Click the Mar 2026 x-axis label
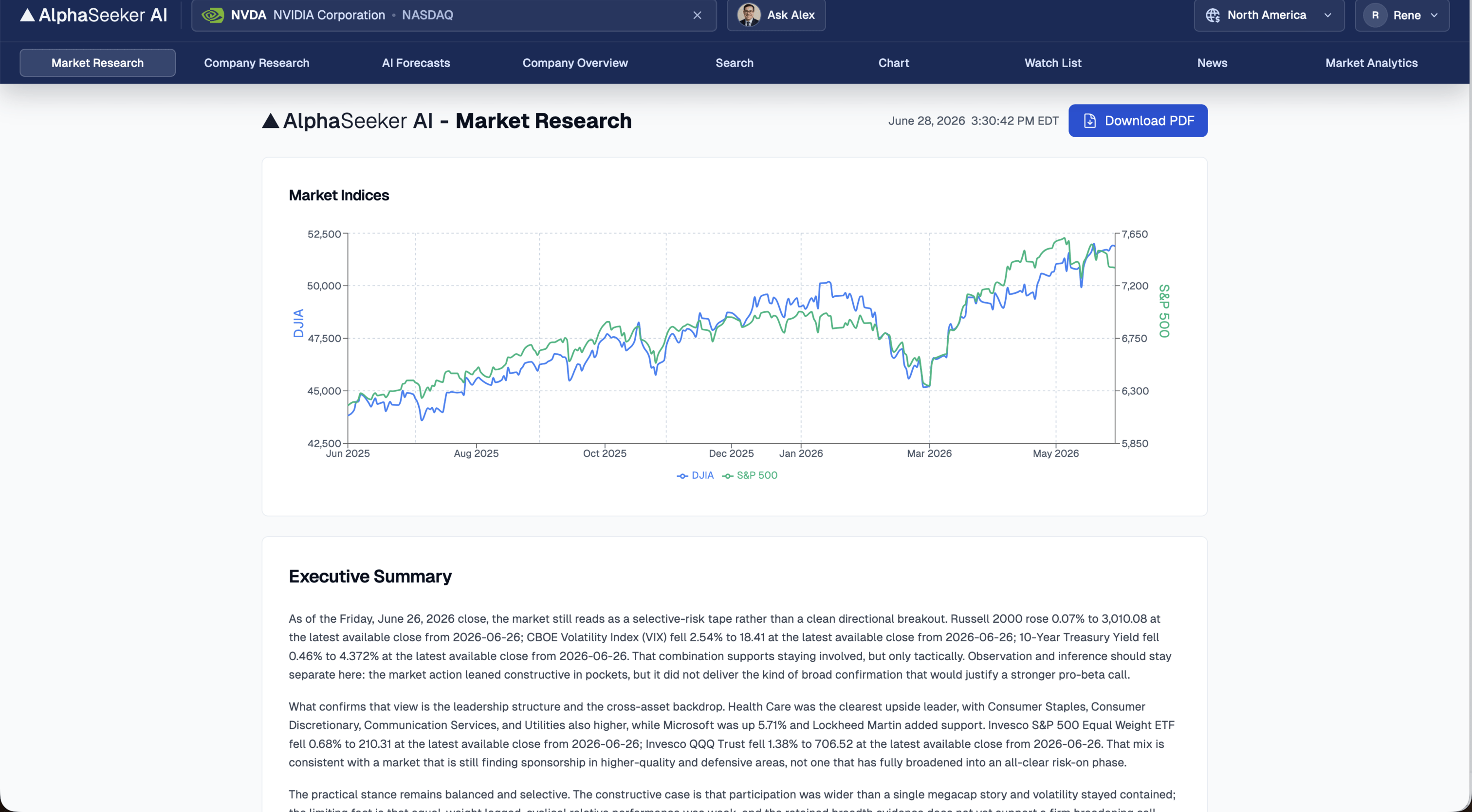The height and width of the screenshot is (812, 1472). point(929,453)
